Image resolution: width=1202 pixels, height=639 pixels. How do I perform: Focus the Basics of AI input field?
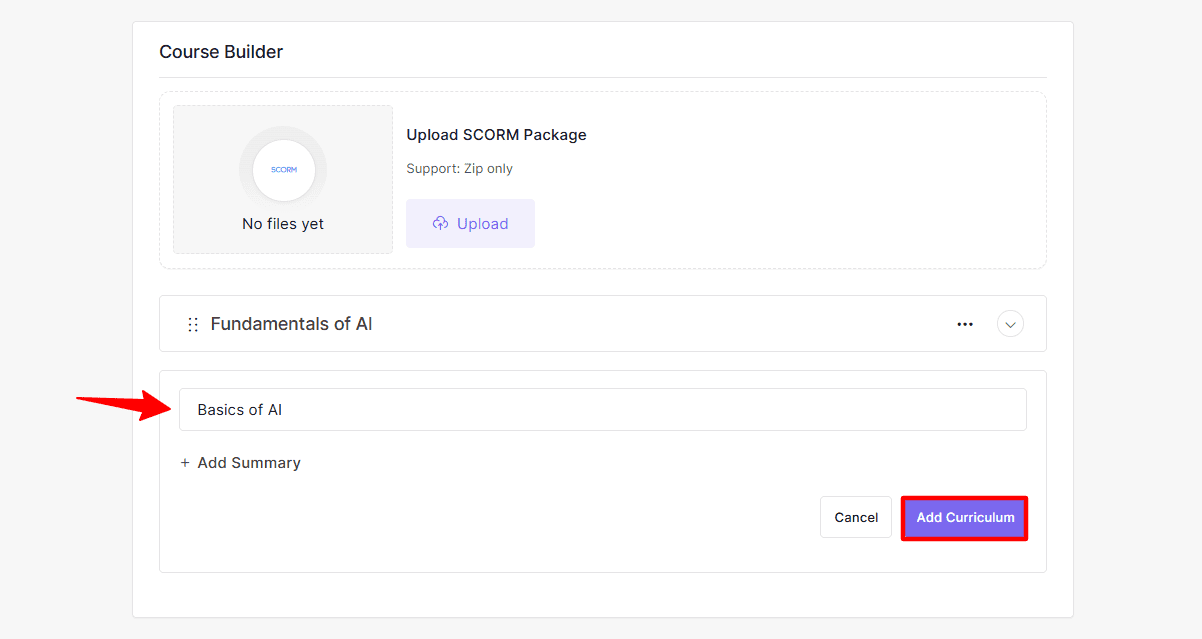coord(602,410)
